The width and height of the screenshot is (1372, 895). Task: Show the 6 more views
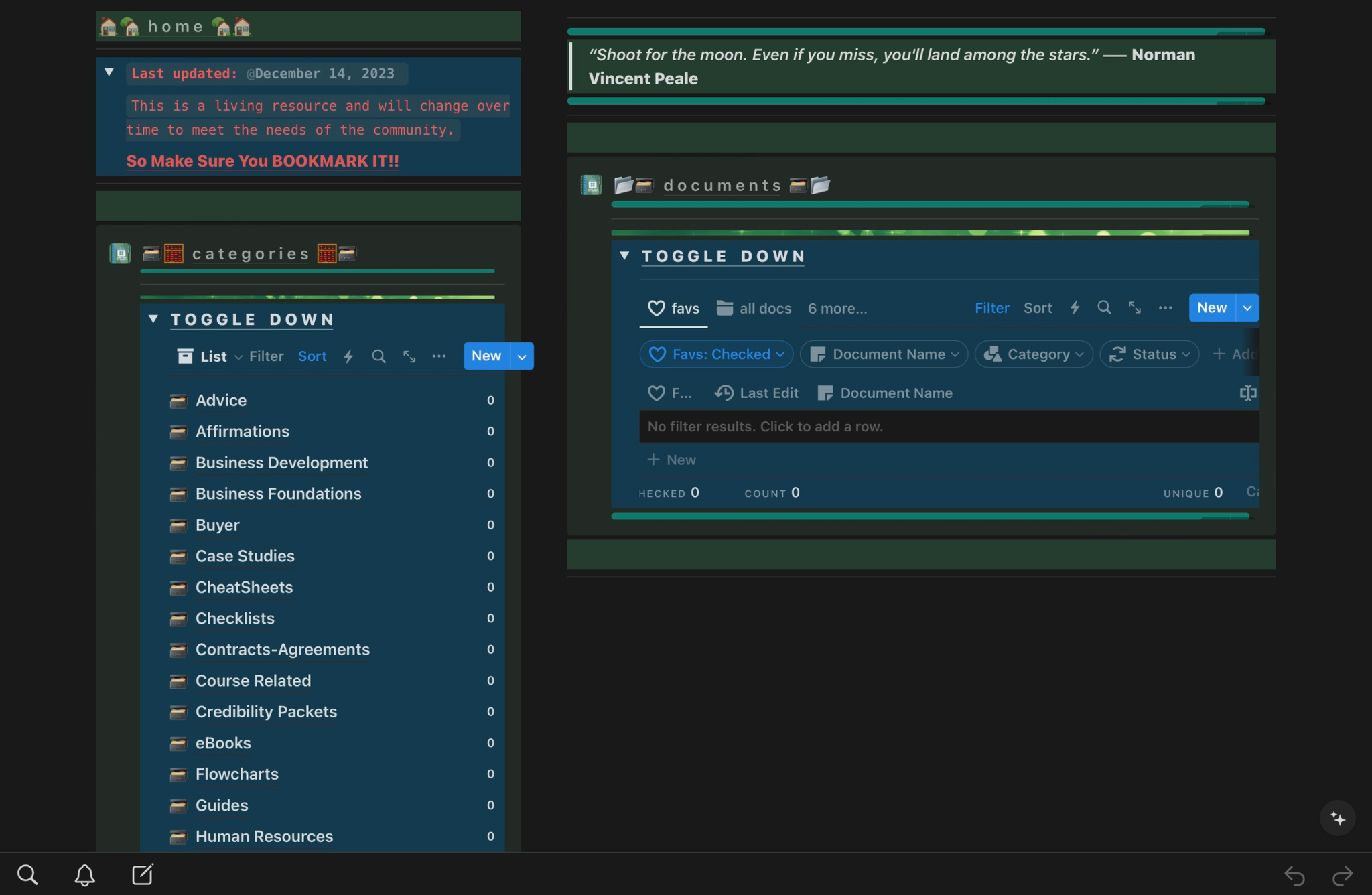tap(837, 308)
